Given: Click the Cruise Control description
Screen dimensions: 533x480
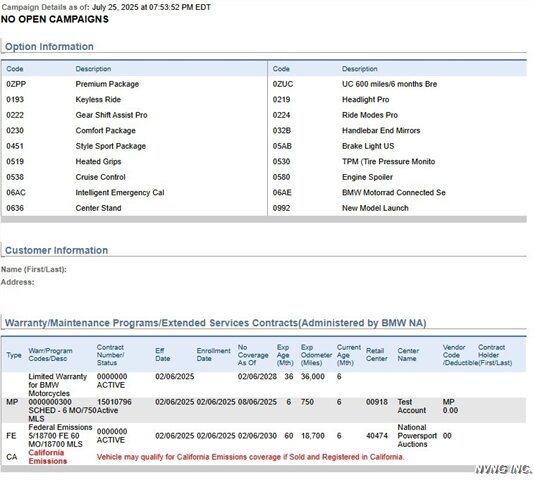Looking at the screenshot, I should [x=100, y=177].
